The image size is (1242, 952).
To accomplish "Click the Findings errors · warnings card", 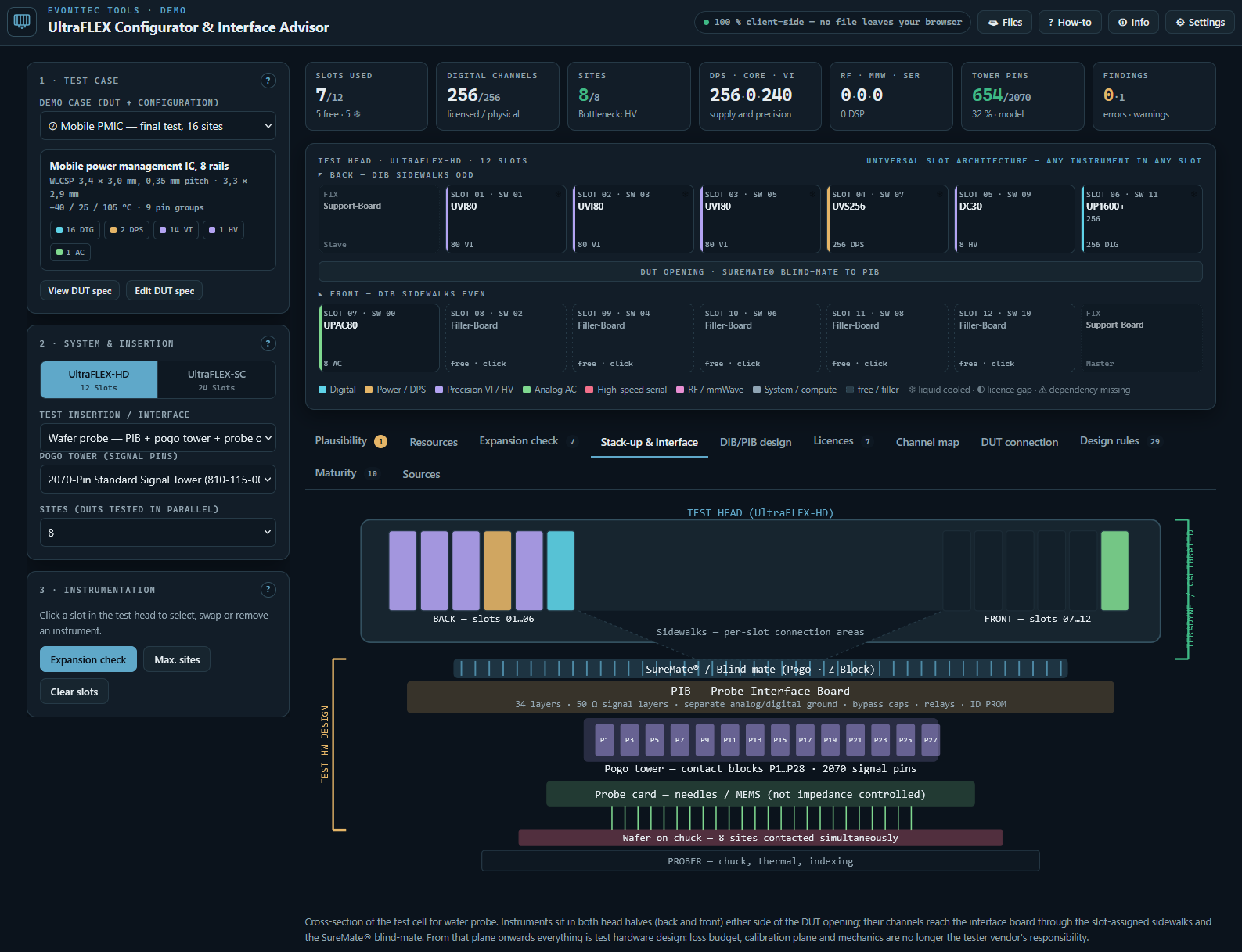I will click(1154, 96).
